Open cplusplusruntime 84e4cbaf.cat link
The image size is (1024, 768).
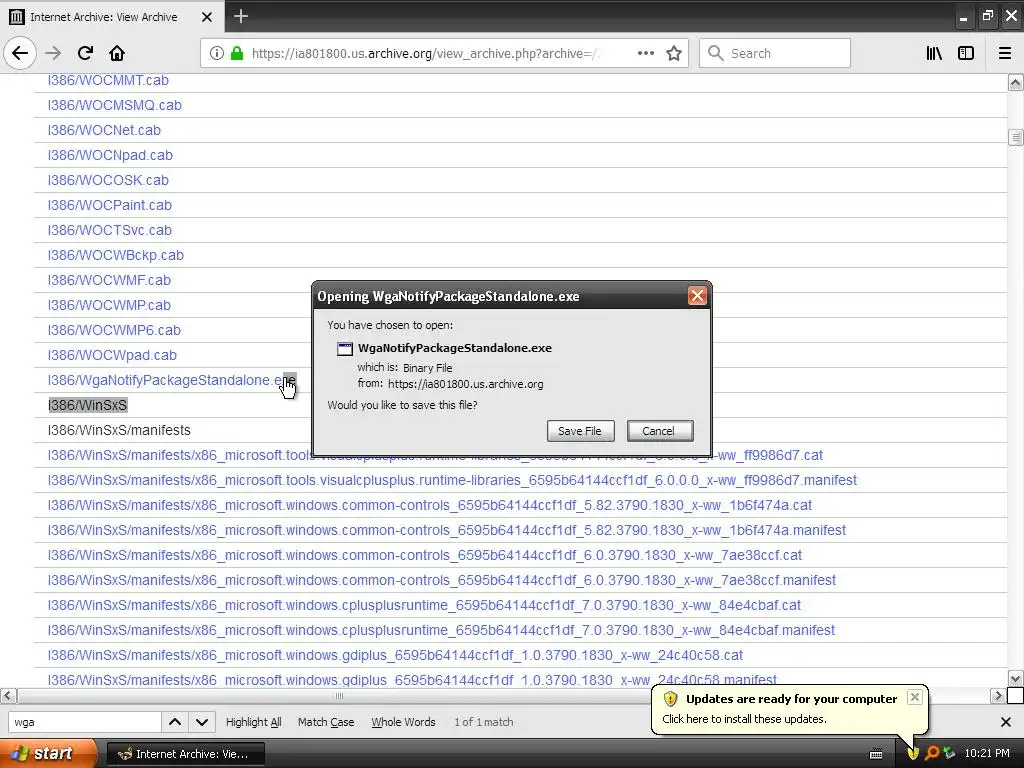pos(424,605)
